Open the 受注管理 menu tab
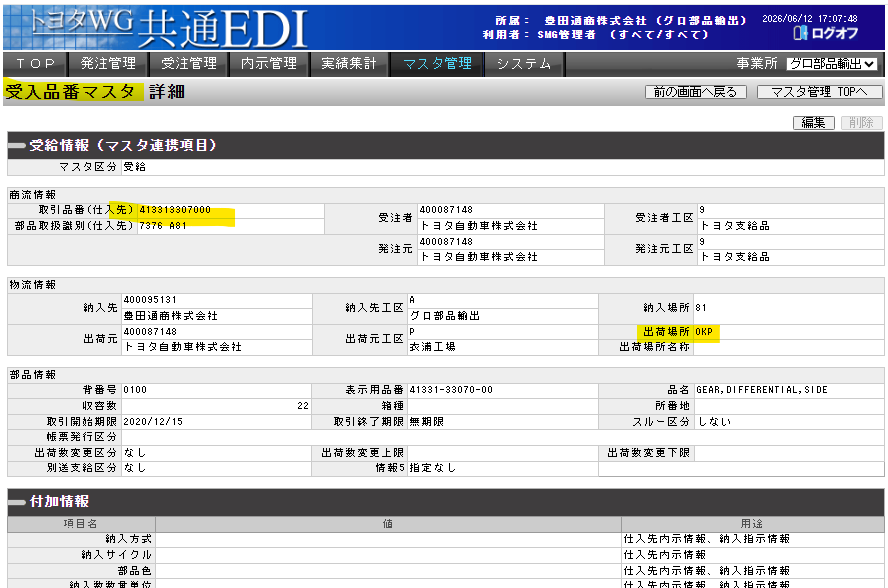Viewport: 888px width, 588px height. point(189,64)
